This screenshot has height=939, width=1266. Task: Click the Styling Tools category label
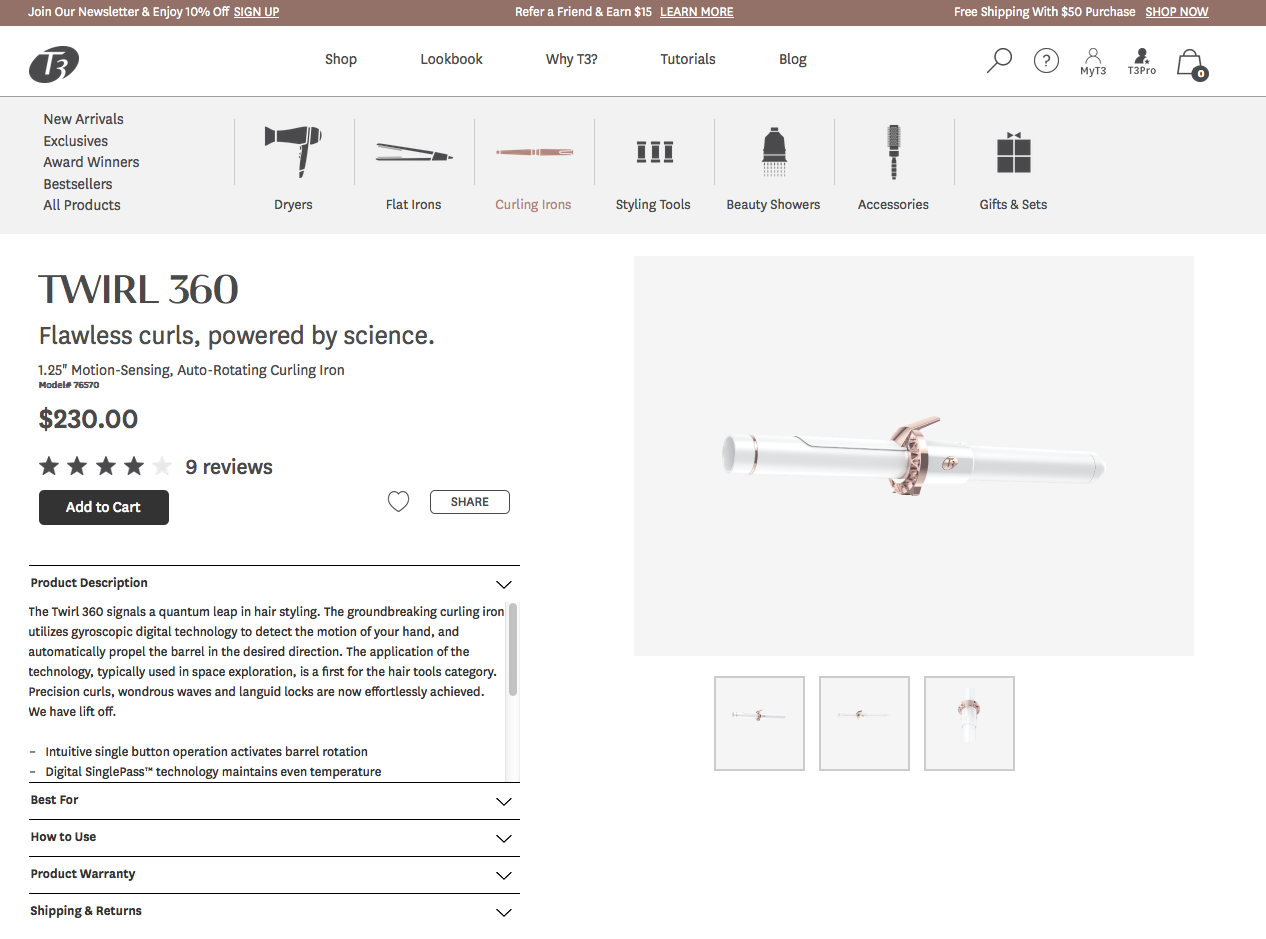coord(653,204)
